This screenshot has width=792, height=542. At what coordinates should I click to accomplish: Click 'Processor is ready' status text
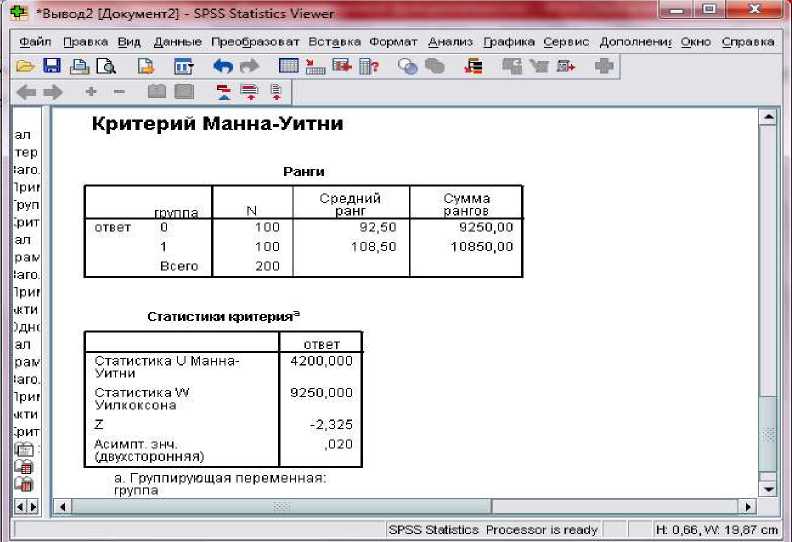[x=541, y=530]
